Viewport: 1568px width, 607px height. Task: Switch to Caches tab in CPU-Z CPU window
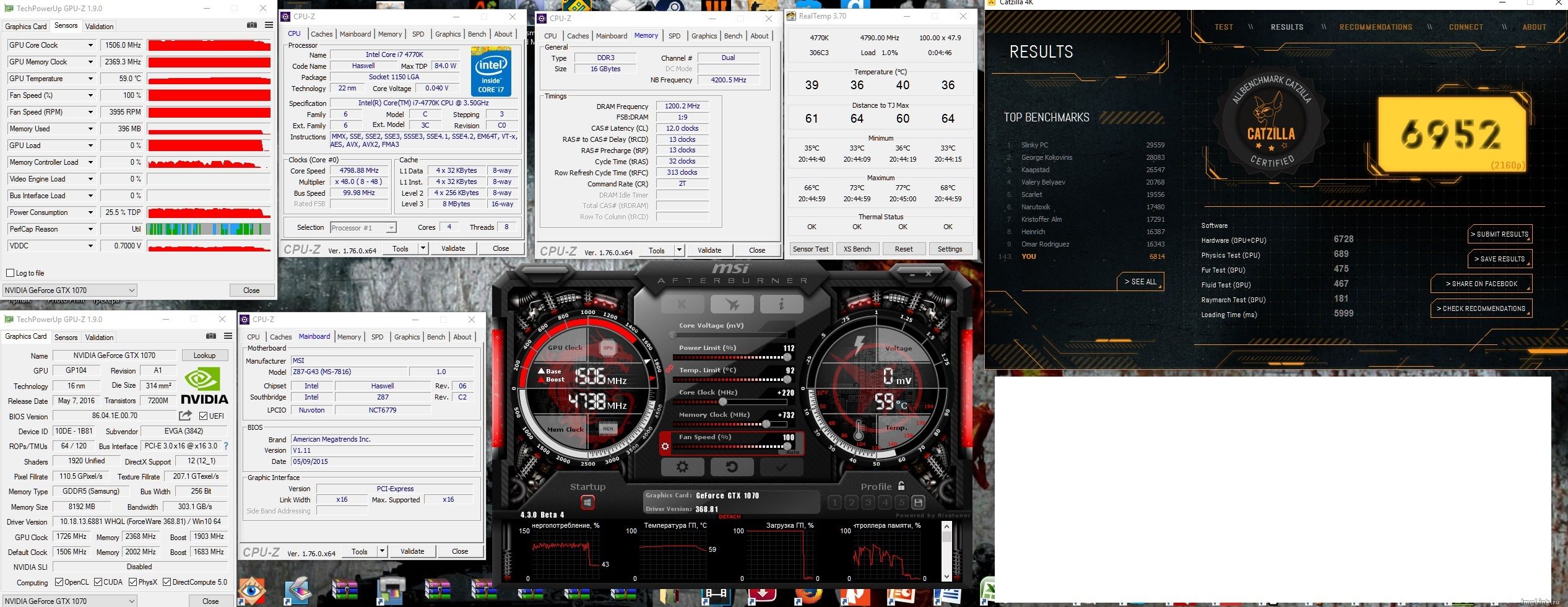(321, 34)
